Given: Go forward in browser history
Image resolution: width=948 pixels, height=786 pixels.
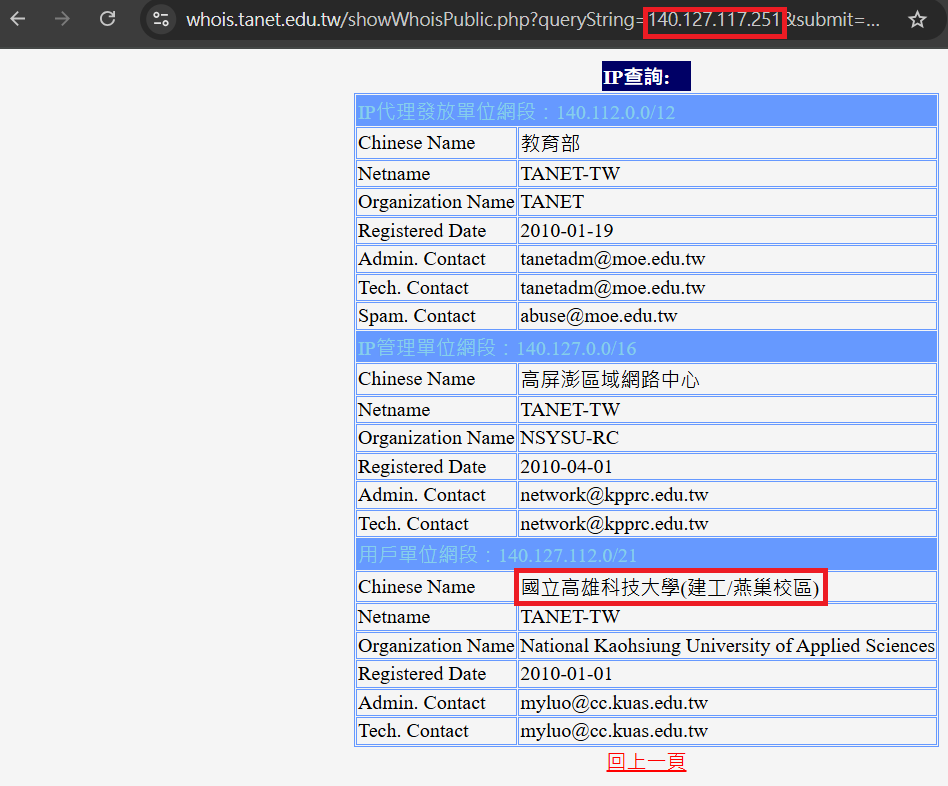Looking at the screenshot, I should (62, 19).
